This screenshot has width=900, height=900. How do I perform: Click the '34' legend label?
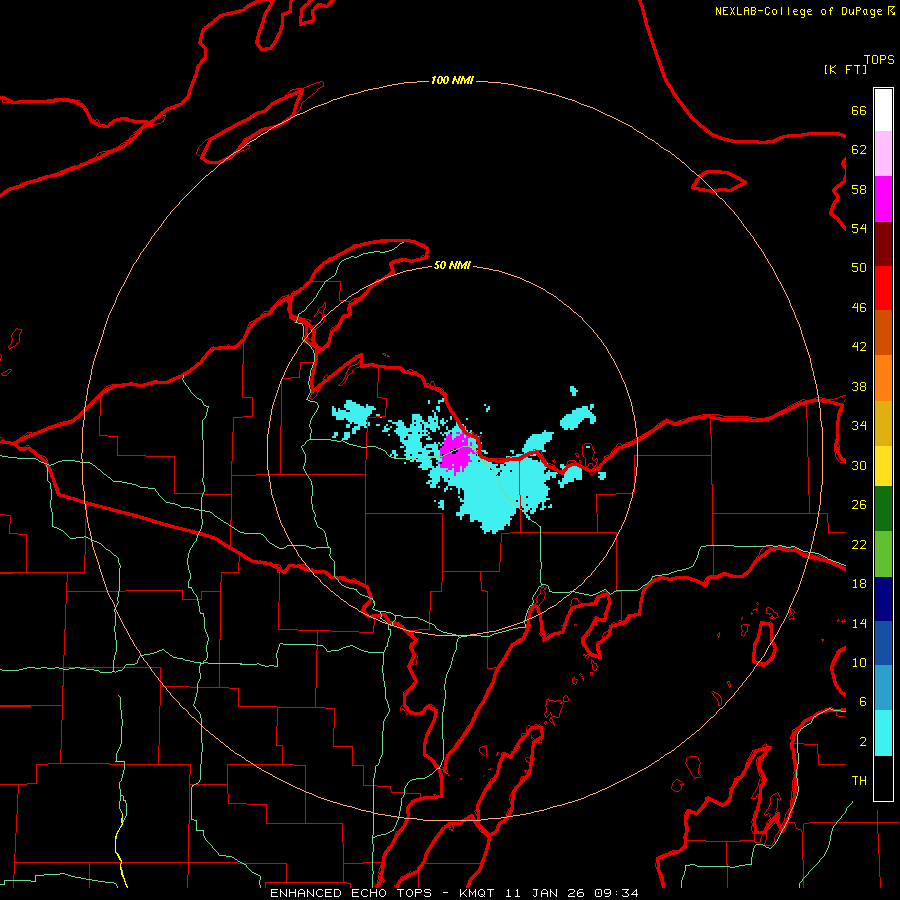click(x=859, y=426)
